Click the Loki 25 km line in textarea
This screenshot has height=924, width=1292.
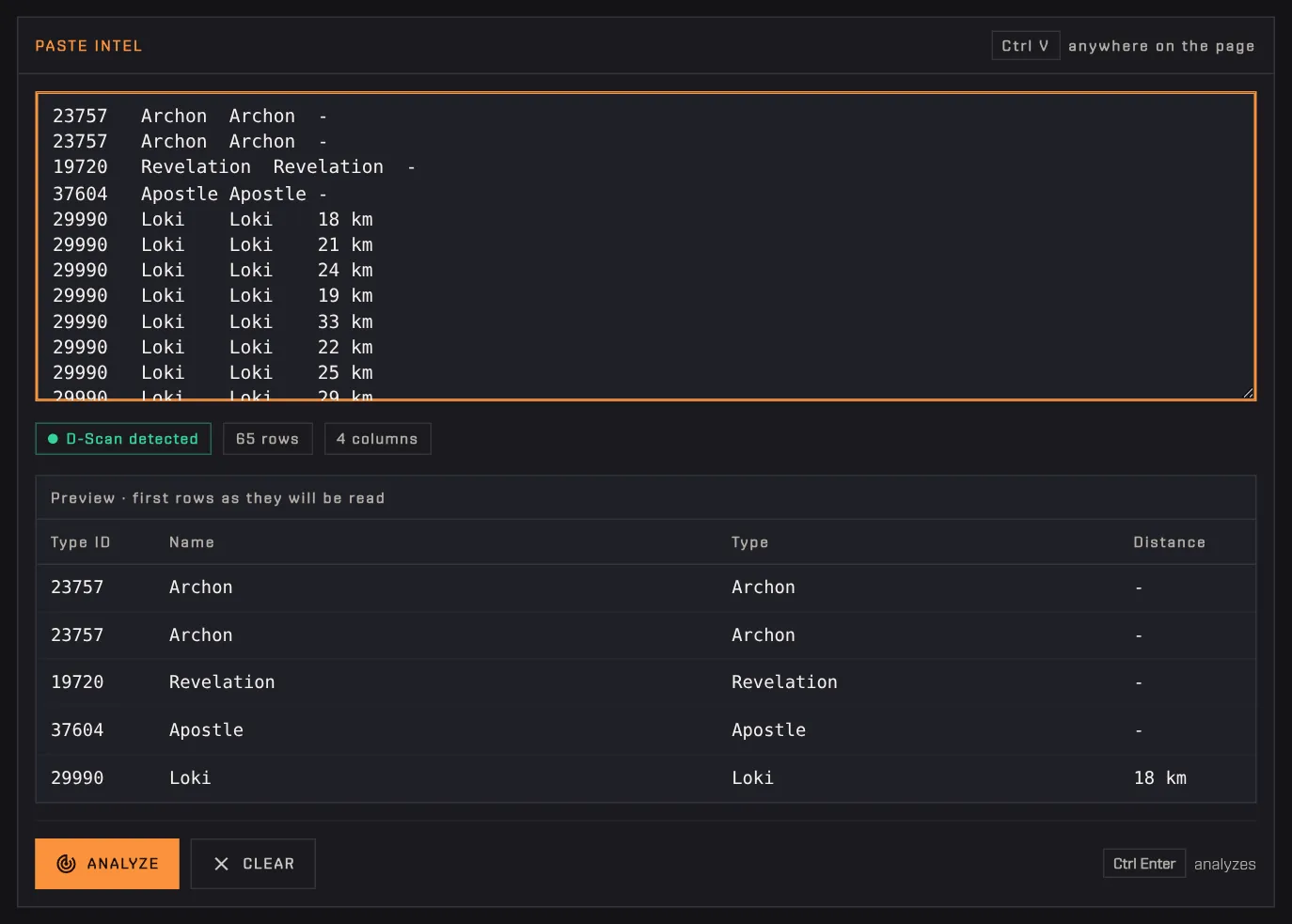pyautogui.click(x=213, y=372)
